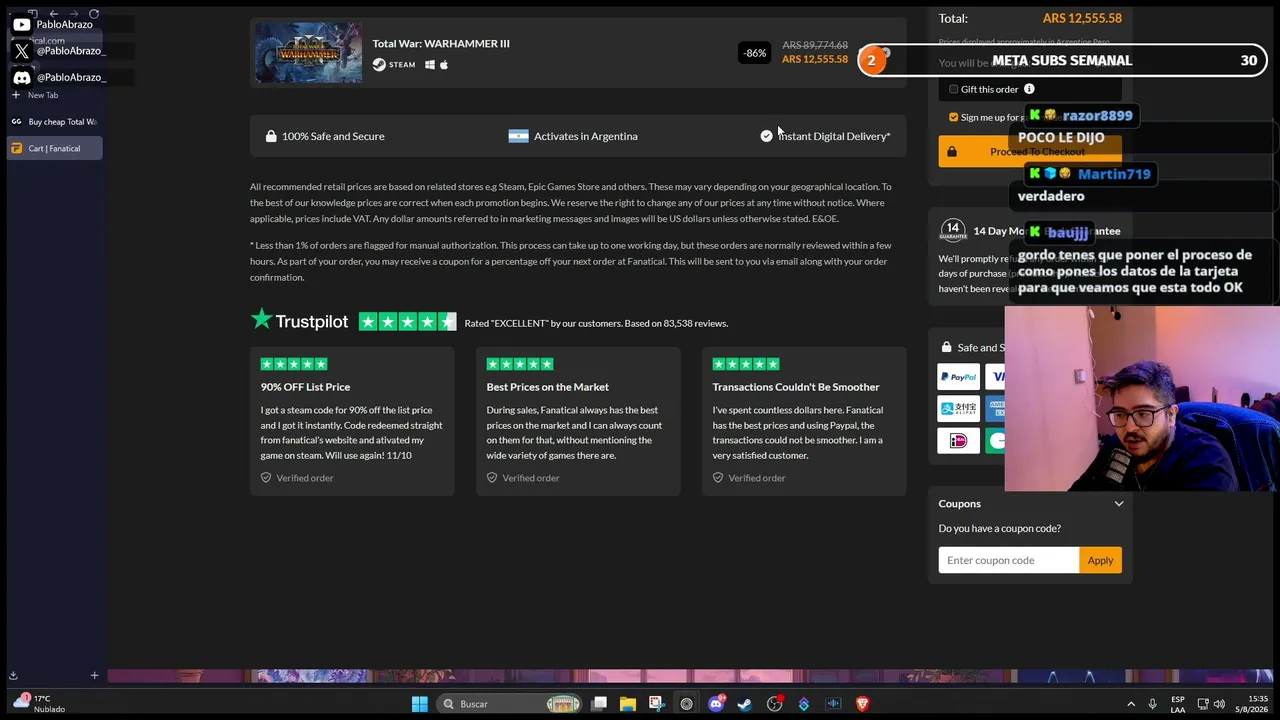Select the Cart | Fanatical tab
Screen dimensions: 1280x720
[x=55, y=148]
